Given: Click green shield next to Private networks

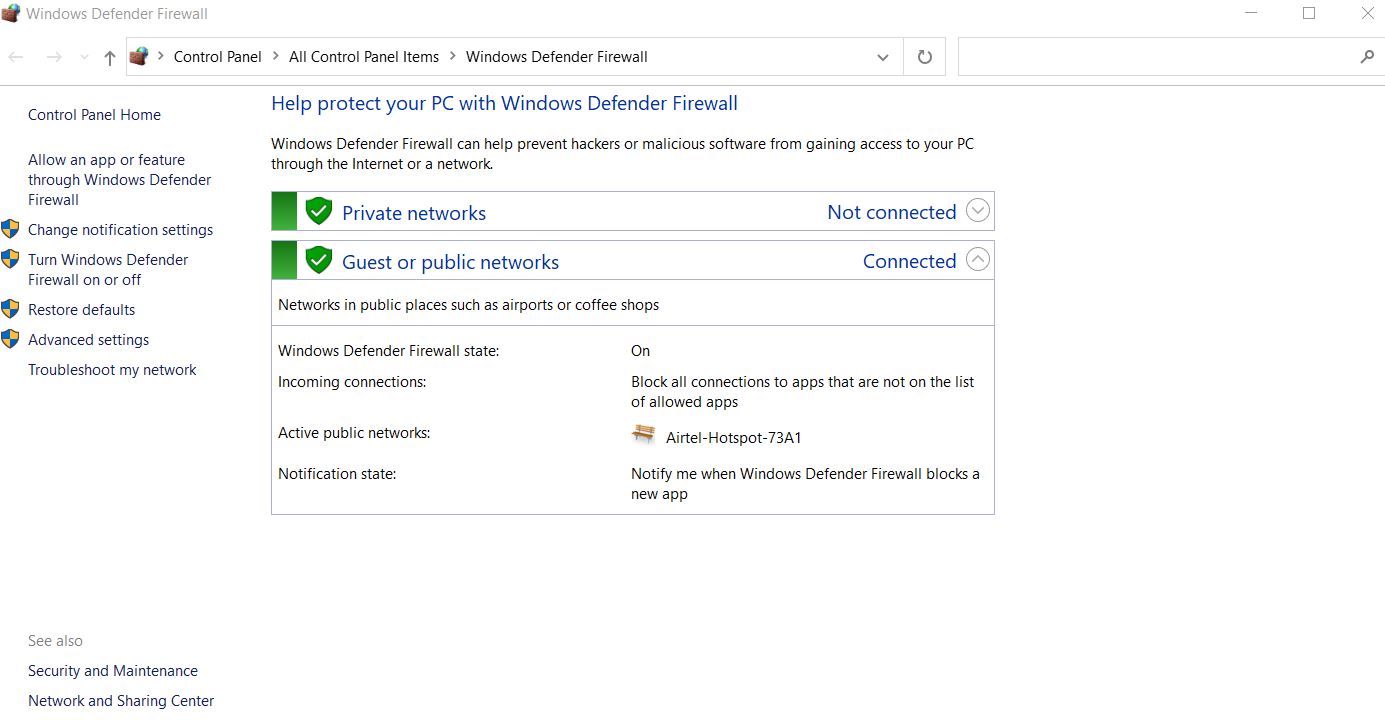Looking at the screenshot, I should coord(318,211).
